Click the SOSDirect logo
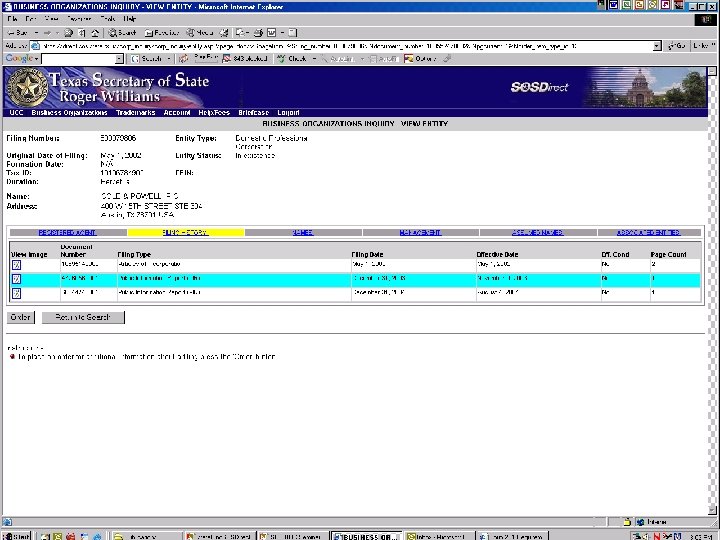 point(539,87)
